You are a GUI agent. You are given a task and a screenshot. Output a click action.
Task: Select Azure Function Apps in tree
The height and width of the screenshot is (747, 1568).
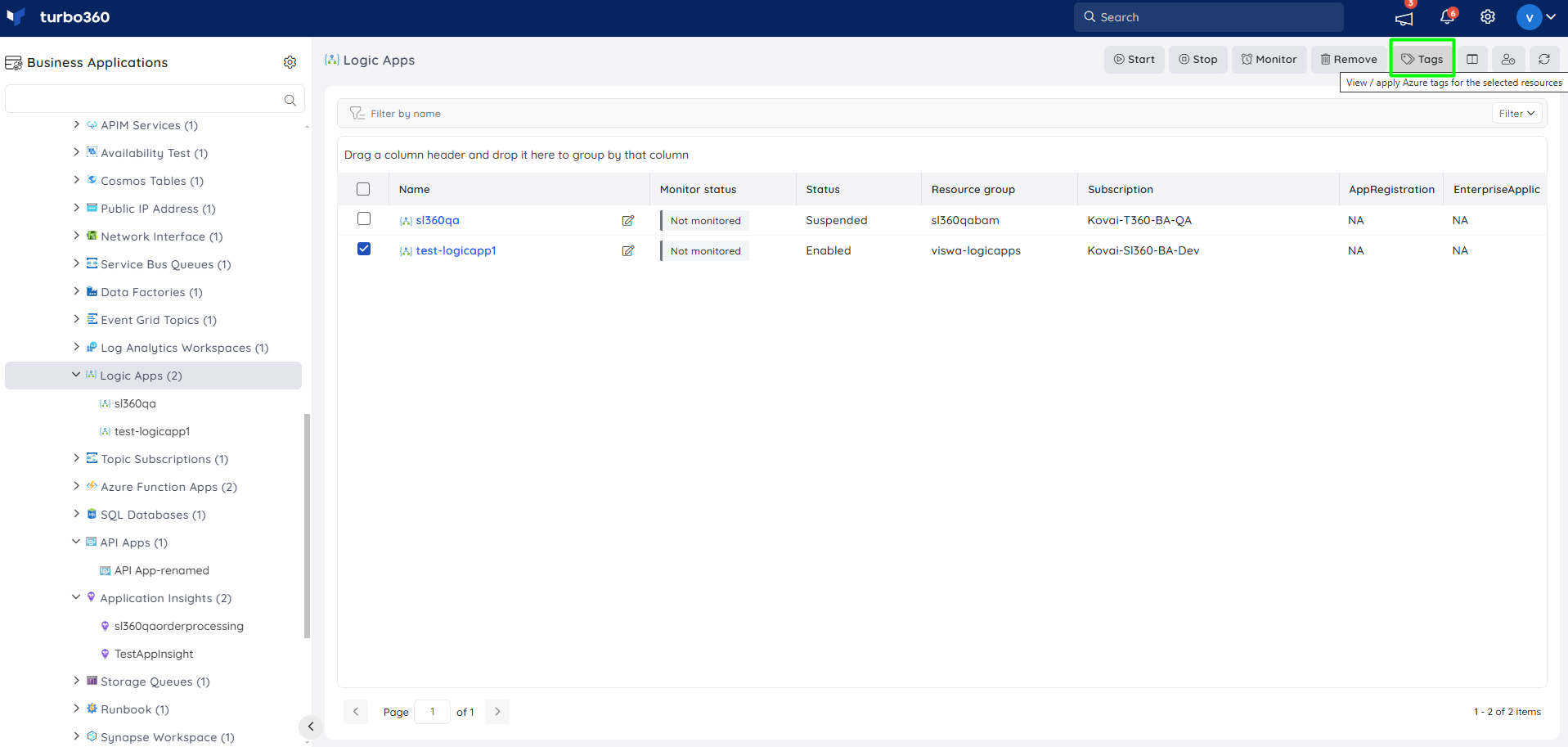[x=169, y=487]
